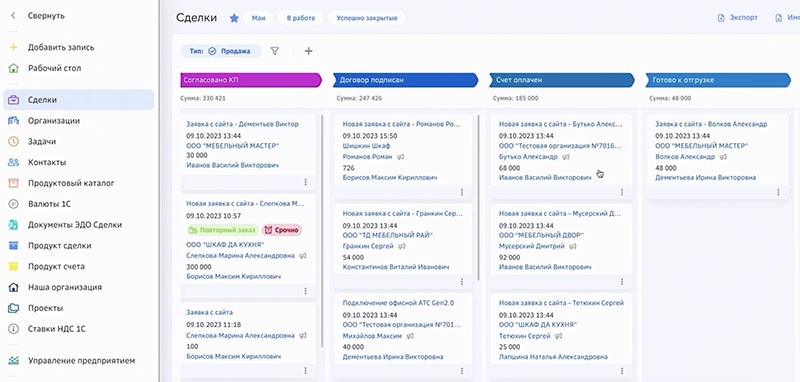Viewport: 800px width, 382px height.
Task: Click the Экспорт button
Action: (x=738, y=18)
